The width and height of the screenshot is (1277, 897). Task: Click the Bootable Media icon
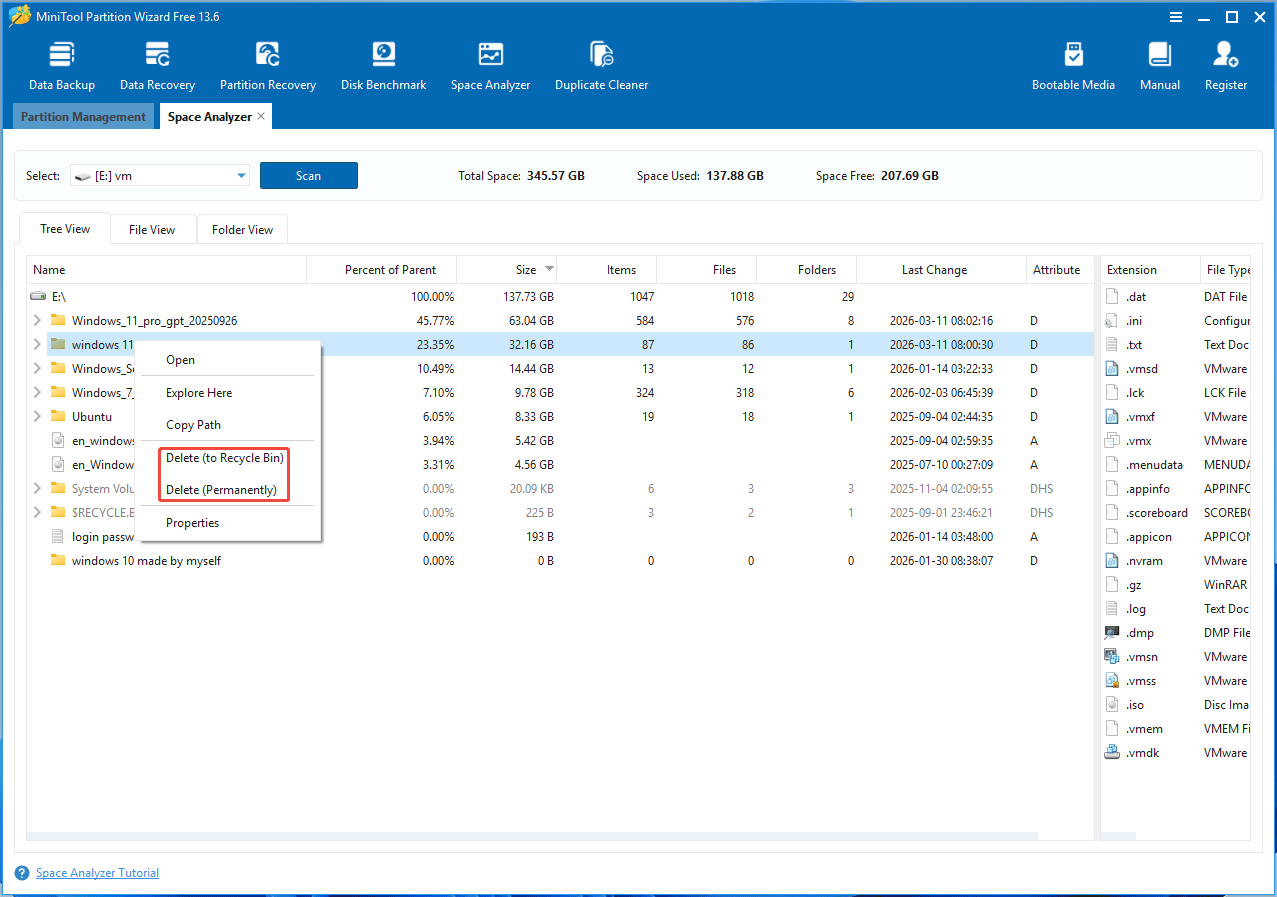pyautogui.click(x=1073, y=63)
